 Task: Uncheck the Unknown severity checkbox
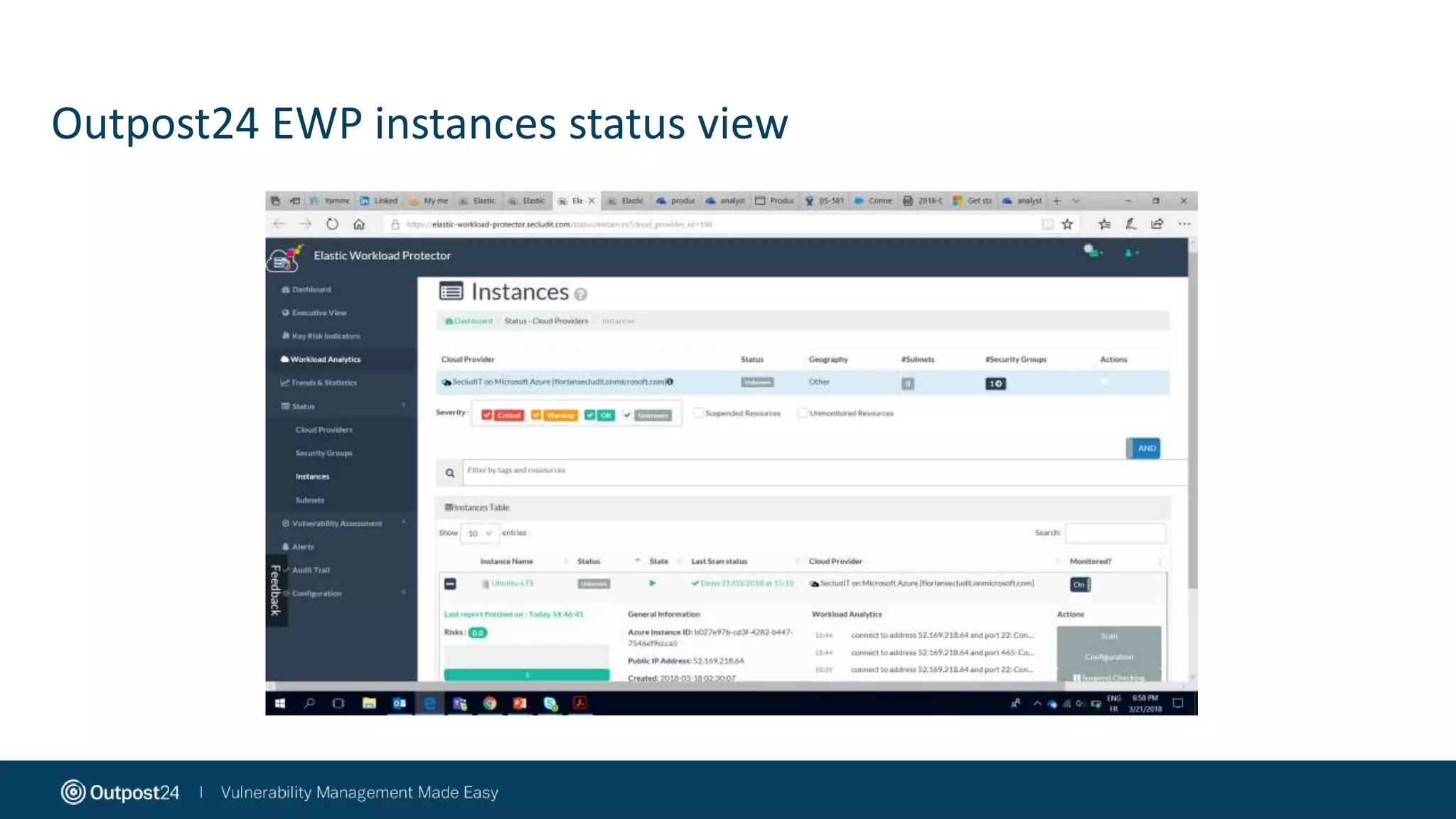click(x=627, y=415)
